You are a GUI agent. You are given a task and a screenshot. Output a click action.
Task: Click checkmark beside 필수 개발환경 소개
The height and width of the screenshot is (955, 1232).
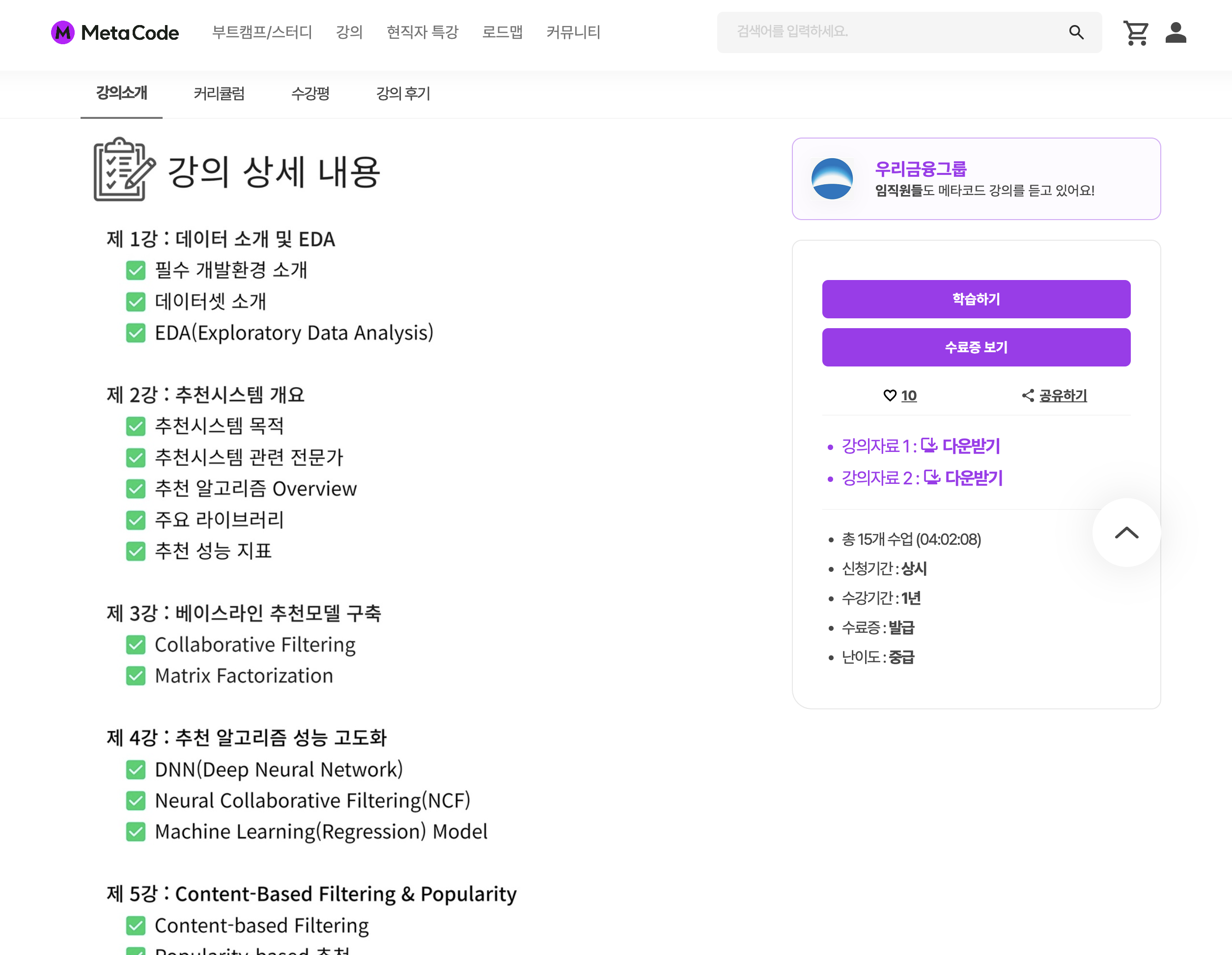136,270
